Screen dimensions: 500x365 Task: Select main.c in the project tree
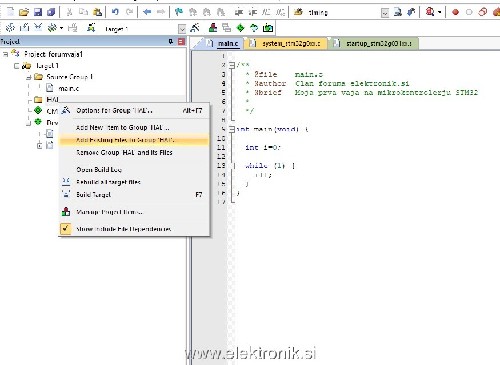pyautogui.click(x=69, y=88)
